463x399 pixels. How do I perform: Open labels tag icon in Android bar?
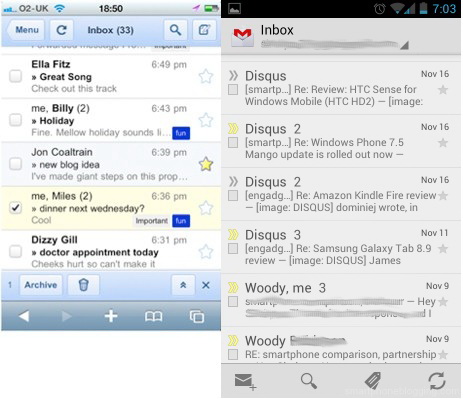tap(373, 381)
